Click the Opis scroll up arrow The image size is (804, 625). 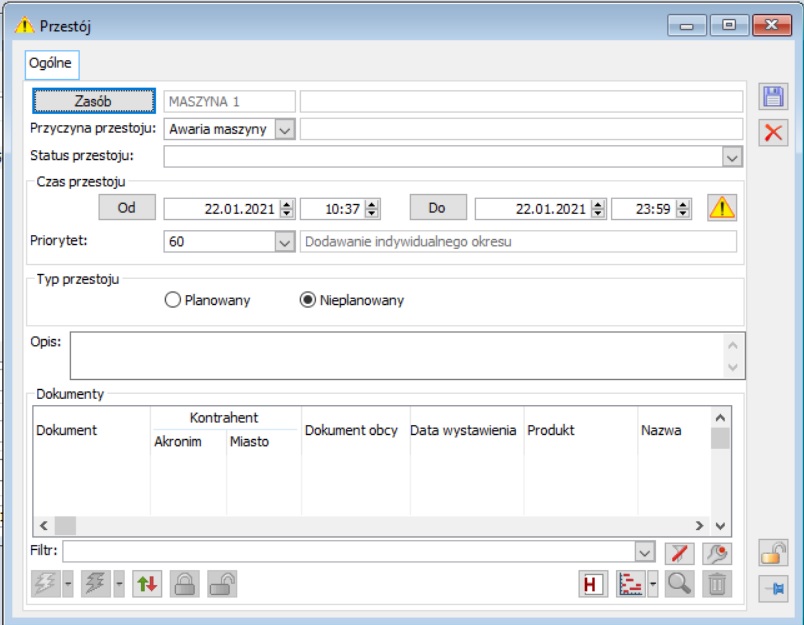point(733,345)
